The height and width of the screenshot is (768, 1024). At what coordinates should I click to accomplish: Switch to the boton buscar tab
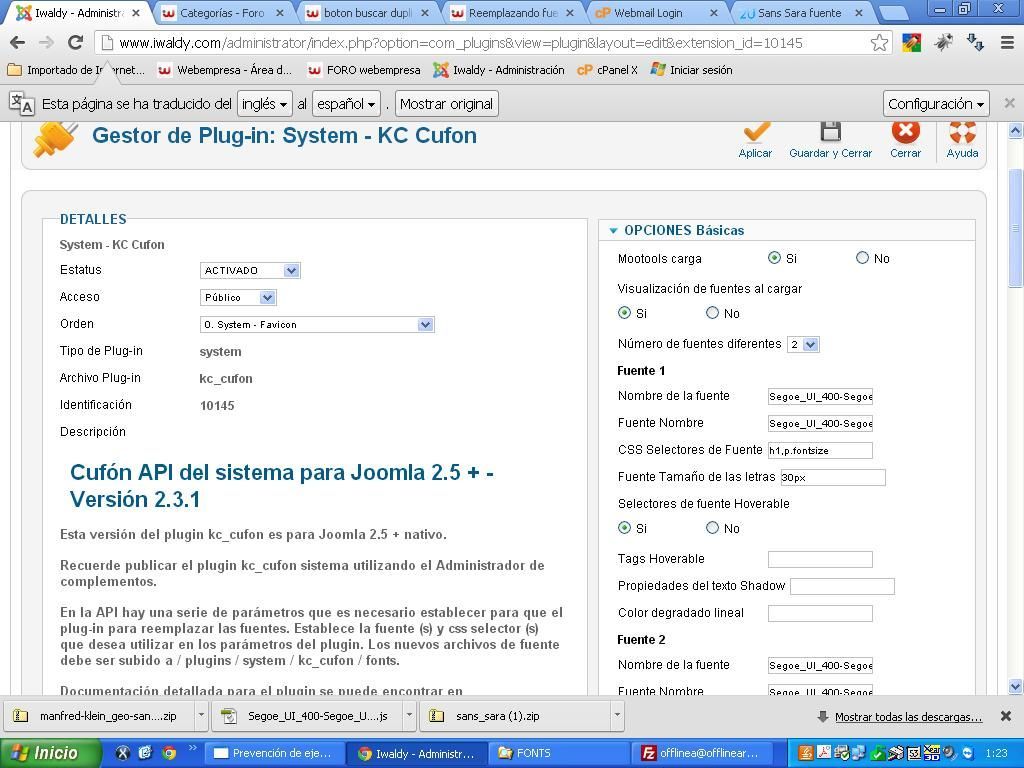(x=368, y=13)
